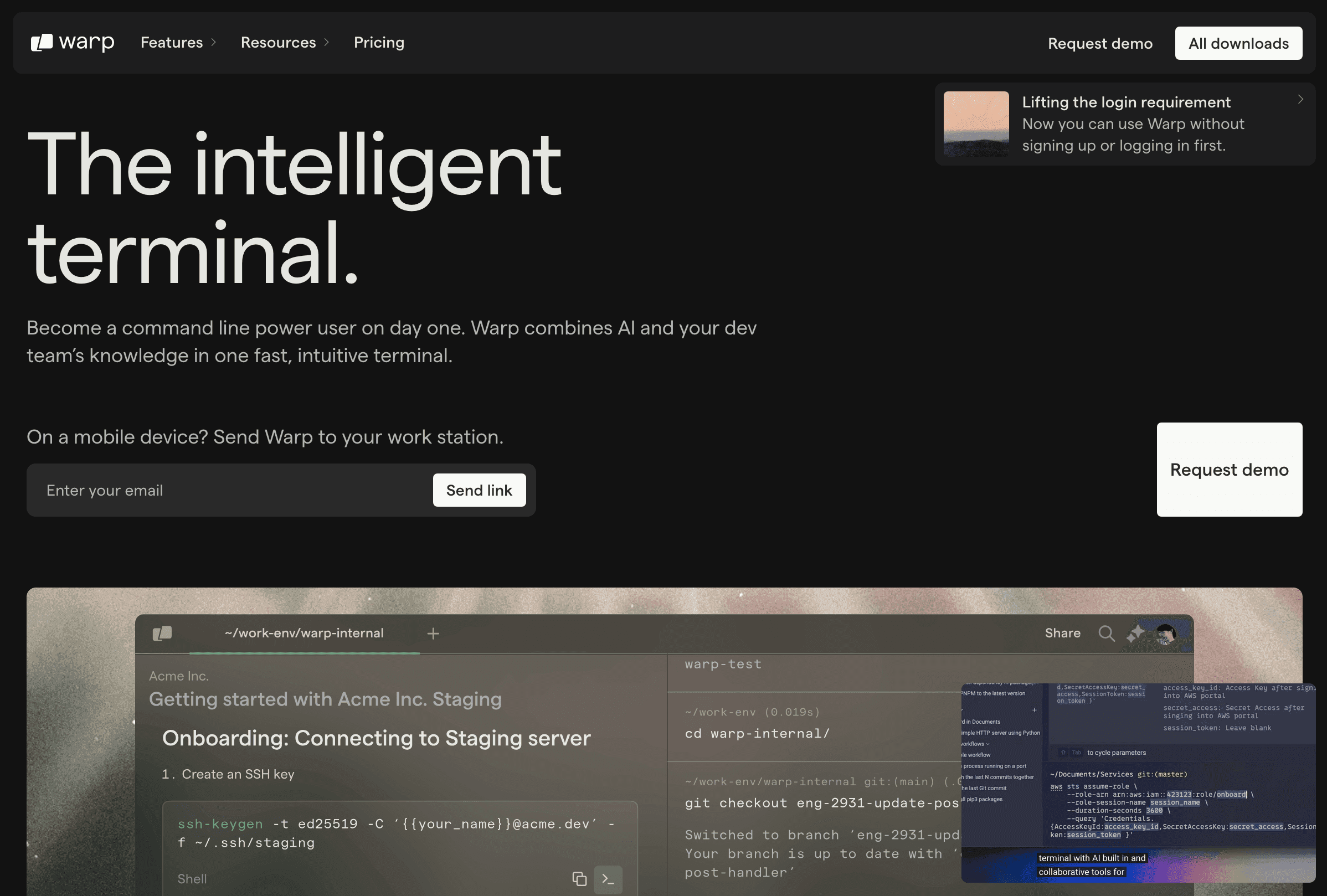Image resolution: width=1327 pixels, height=896 pixels.
Task: Click the user avatar in the terminal header
Action: (x=1165, y=634)
